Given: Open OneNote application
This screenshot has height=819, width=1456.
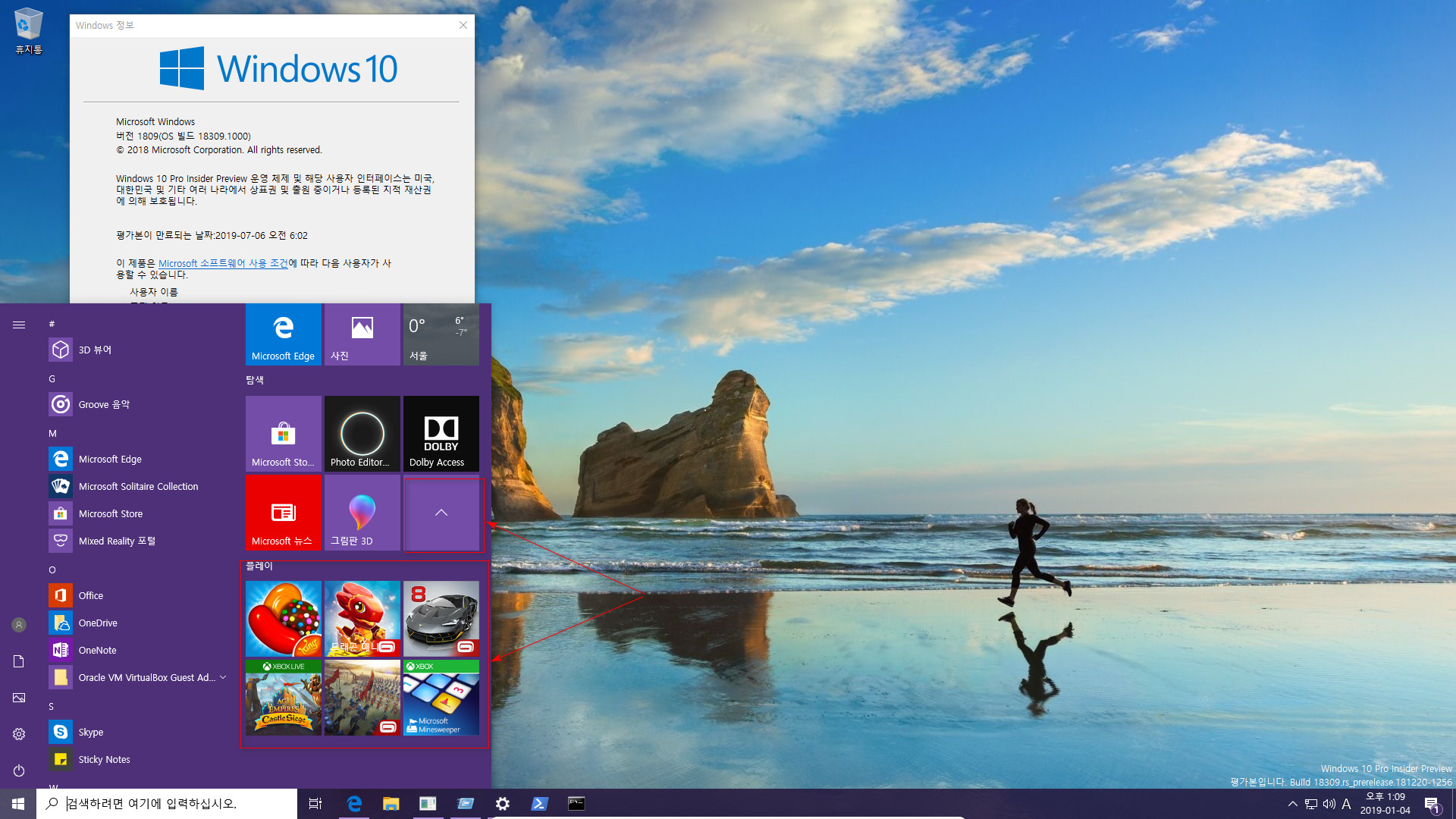Looking at the screenshot, I should [97, 649].
